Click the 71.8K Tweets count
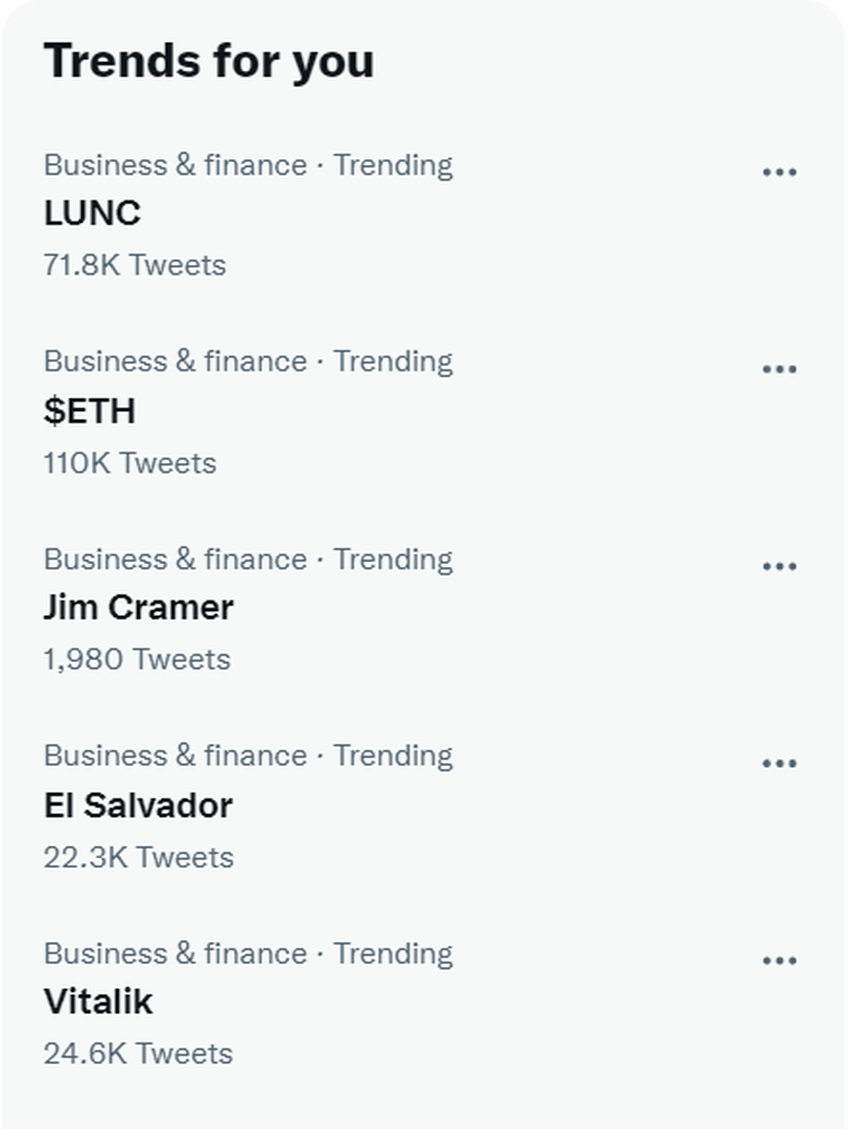Image resolution: width=850 pixels, height=1129 pixels. click(x=134, y=265)
